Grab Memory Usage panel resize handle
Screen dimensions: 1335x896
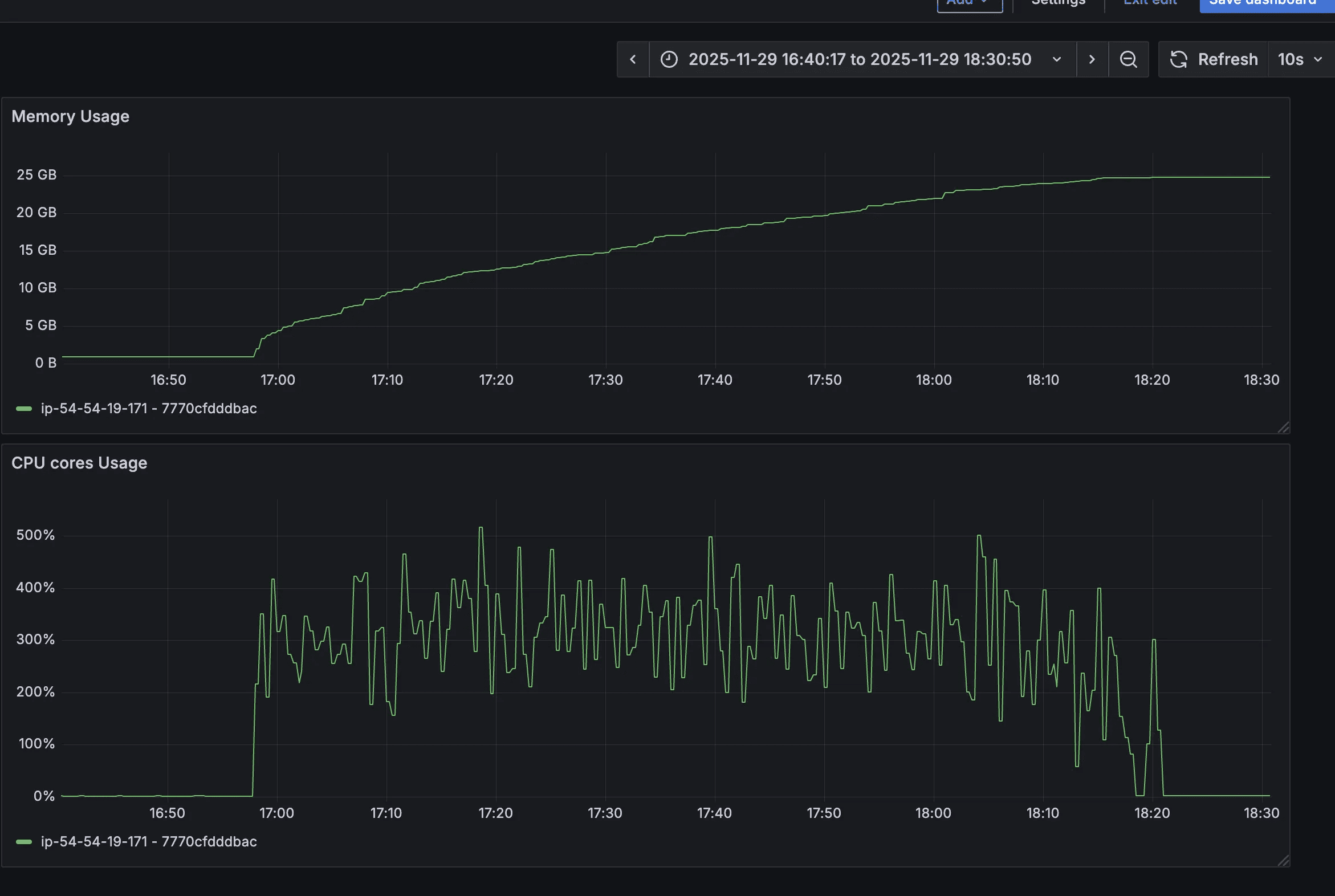tap(1283, 427)
